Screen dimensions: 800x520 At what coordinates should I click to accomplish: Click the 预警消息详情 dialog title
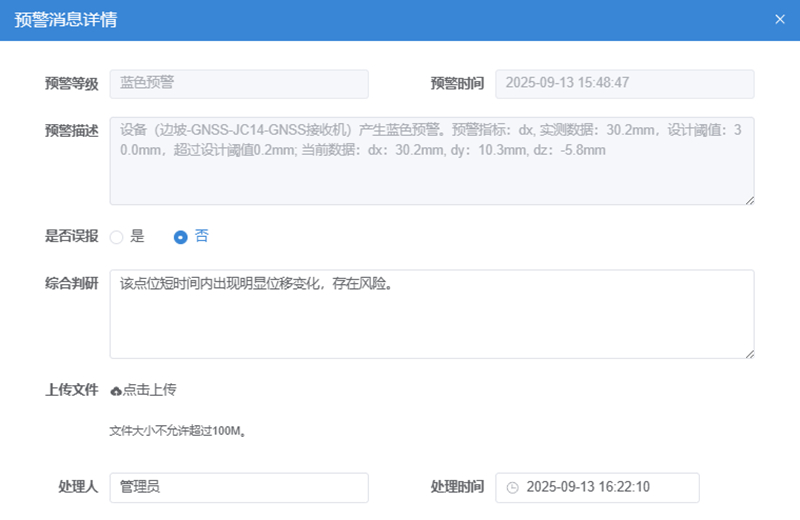click(x=65, y=19)
